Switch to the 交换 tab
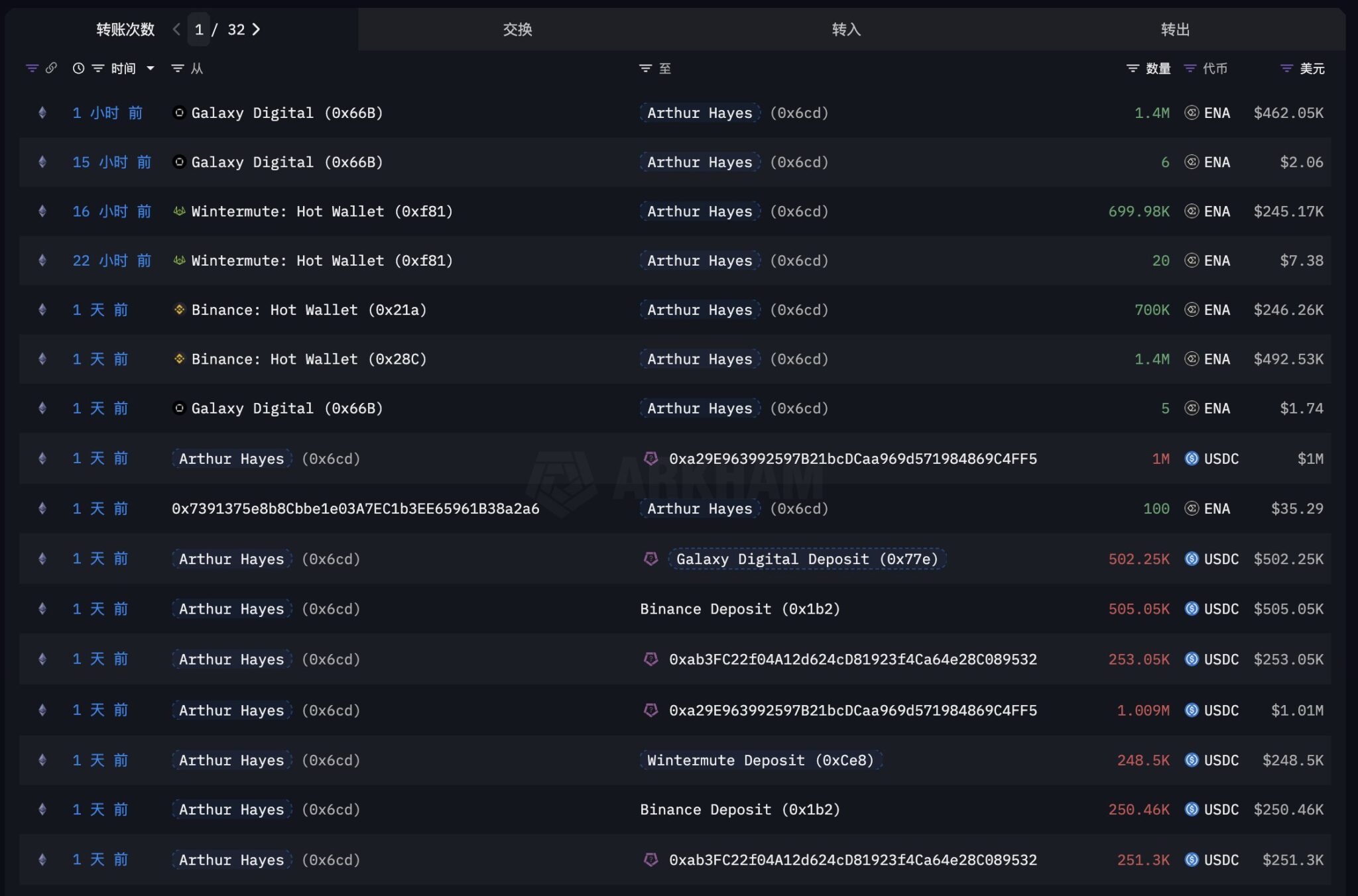 click(x=517, y=29)
